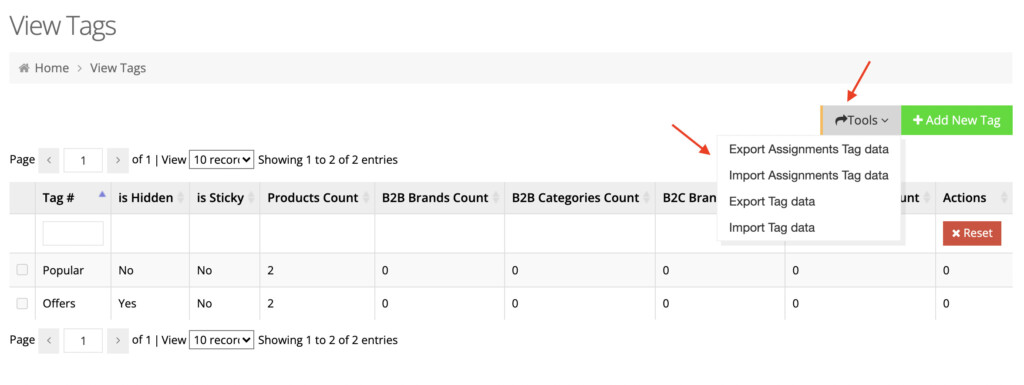Click the Add New Tag button

point(957,120)
